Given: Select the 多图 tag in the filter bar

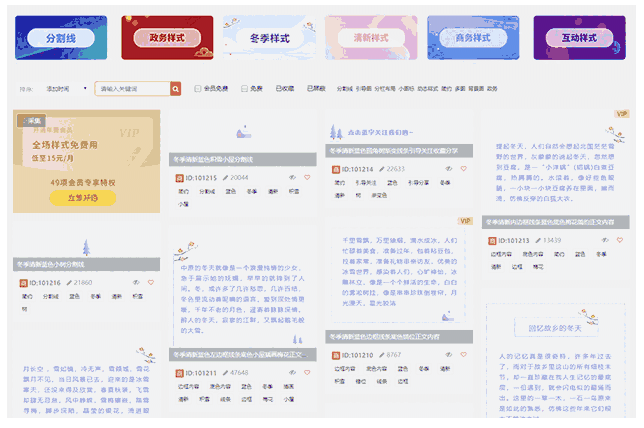Looking at the screenshot, I should (x=460, y=89).
